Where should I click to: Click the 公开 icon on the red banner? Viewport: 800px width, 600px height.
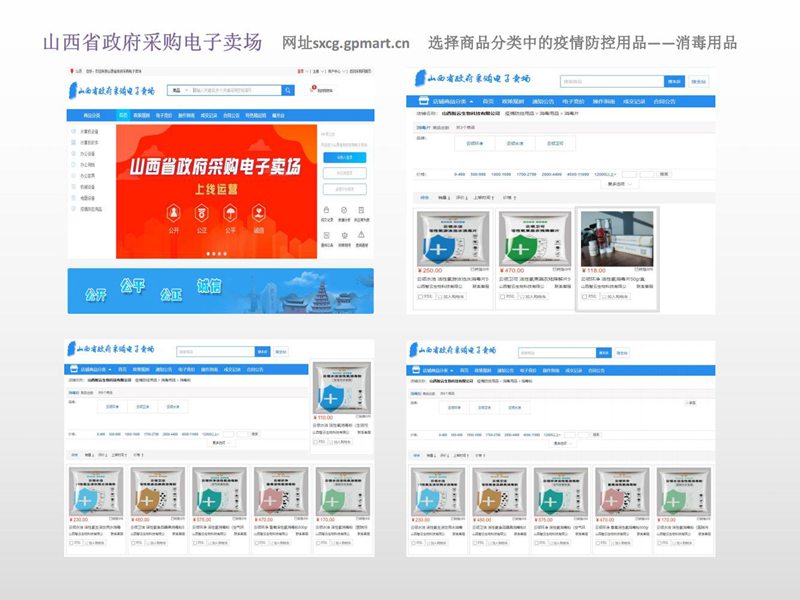[x=175, y=212]
